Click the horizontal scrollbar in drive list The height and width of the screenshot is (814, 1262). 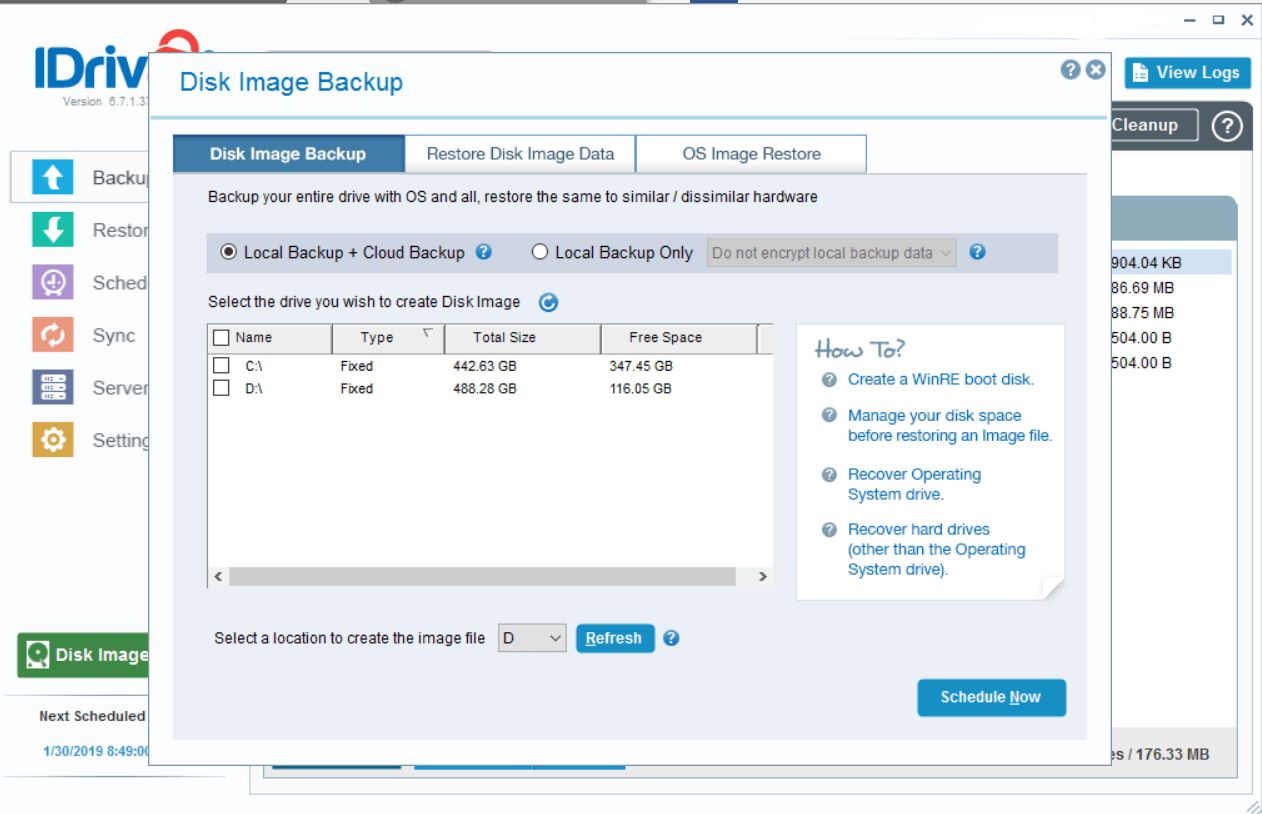tap(482, 577)
